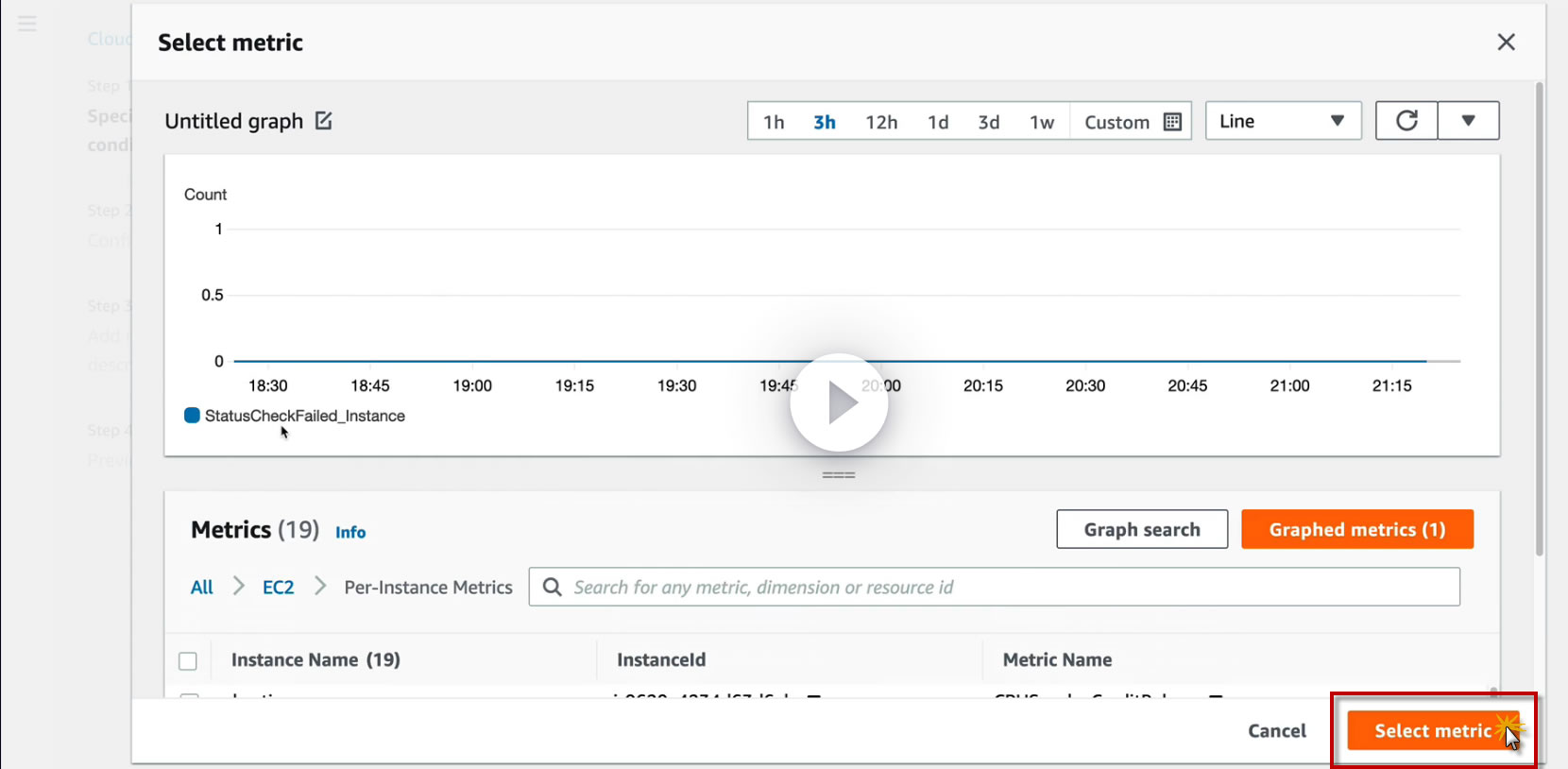Choose the 1w time range
The image size is (1568, 769).
(1042, 122)
